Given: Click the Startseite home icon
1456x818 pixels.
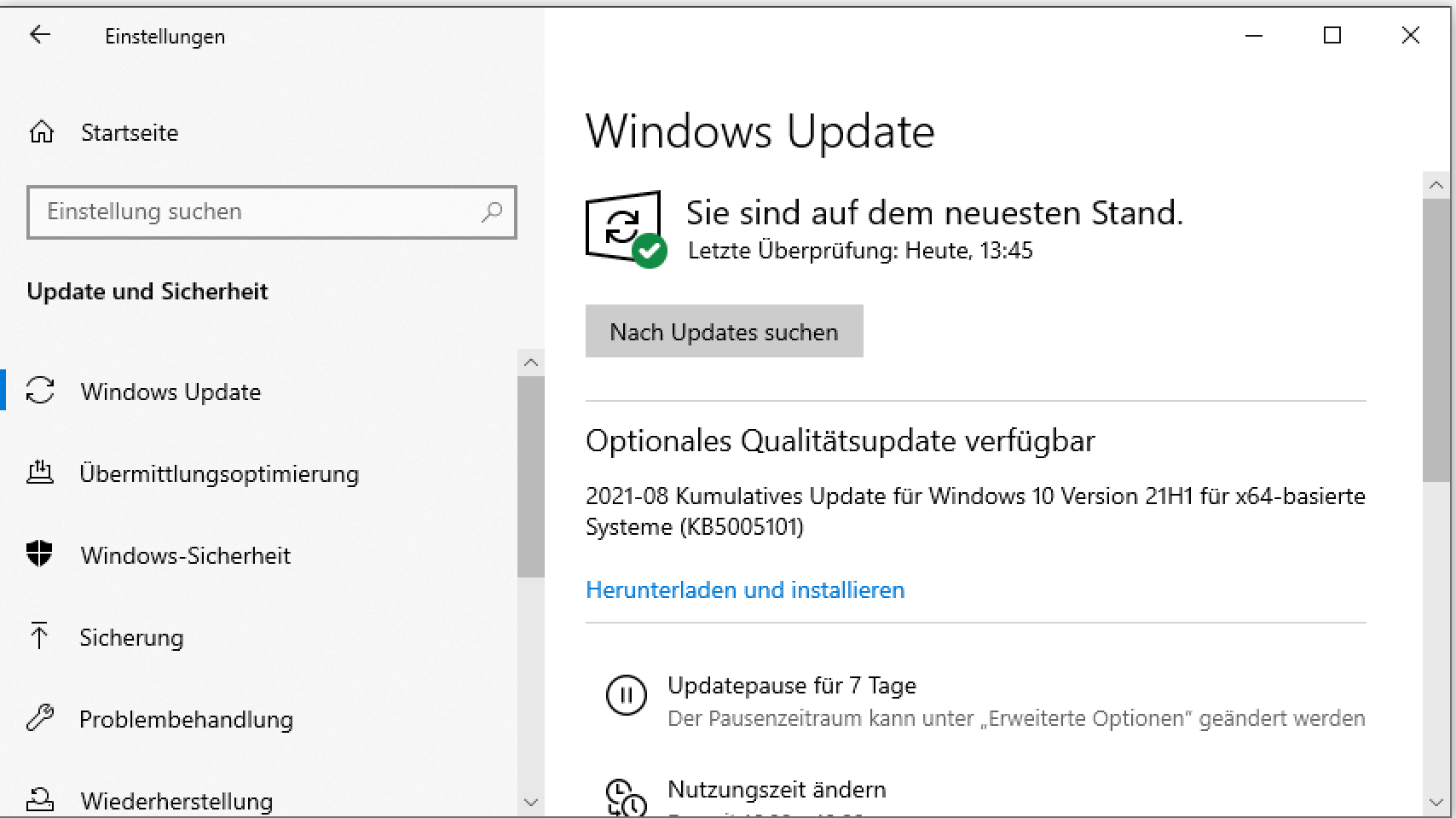Looking at the screenshot, I should coord(42,132).
